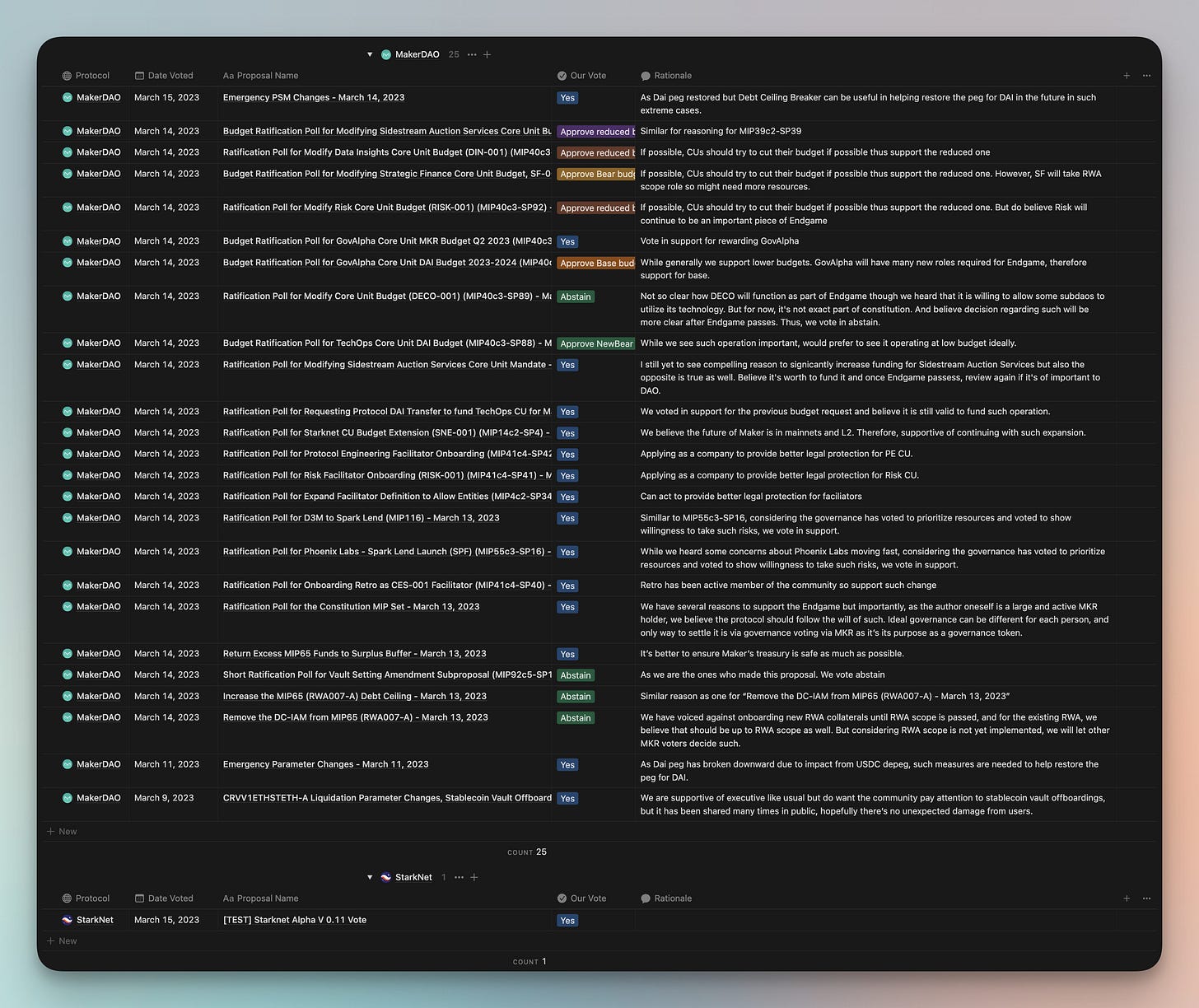Click Approve Bear budget tag for Strategic Finance row
Screen dimensions: 1199x1008
pos(596,175)
